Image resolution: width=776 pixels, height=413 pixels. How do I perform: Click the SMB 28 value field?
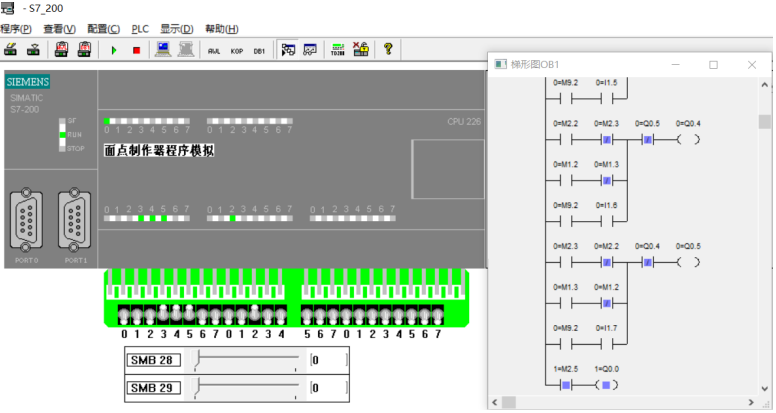(x=329, y=360)
